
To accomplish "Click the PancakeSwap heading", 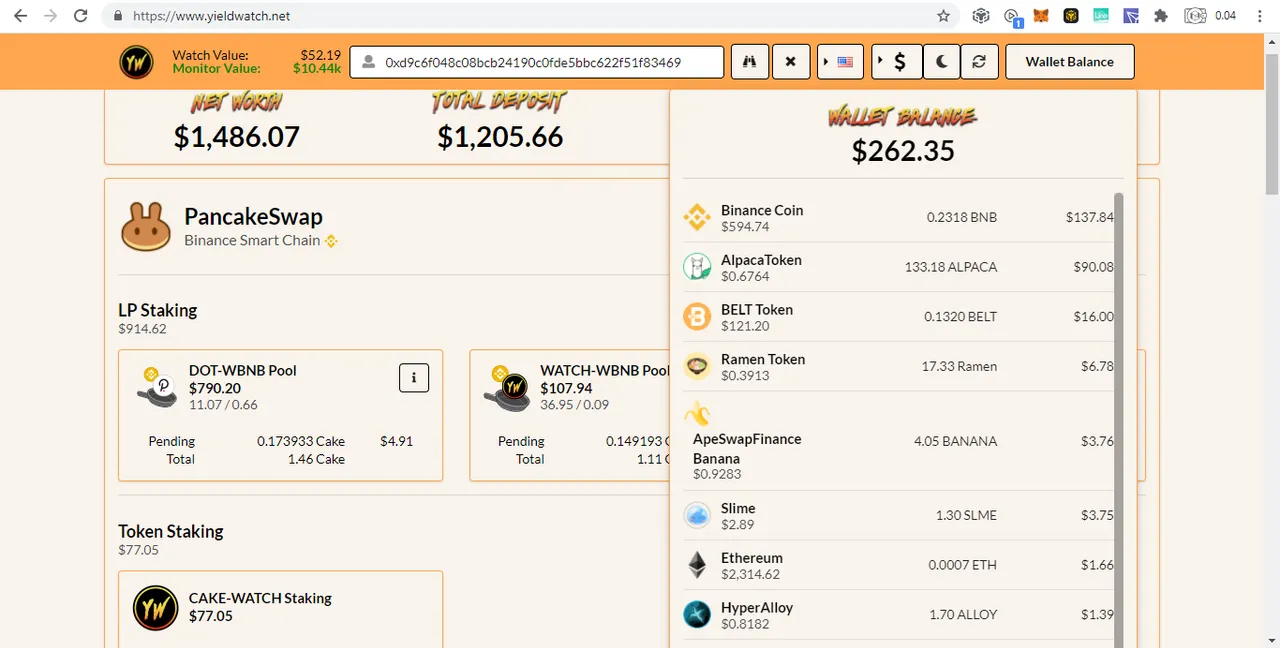I will [253, 216].
